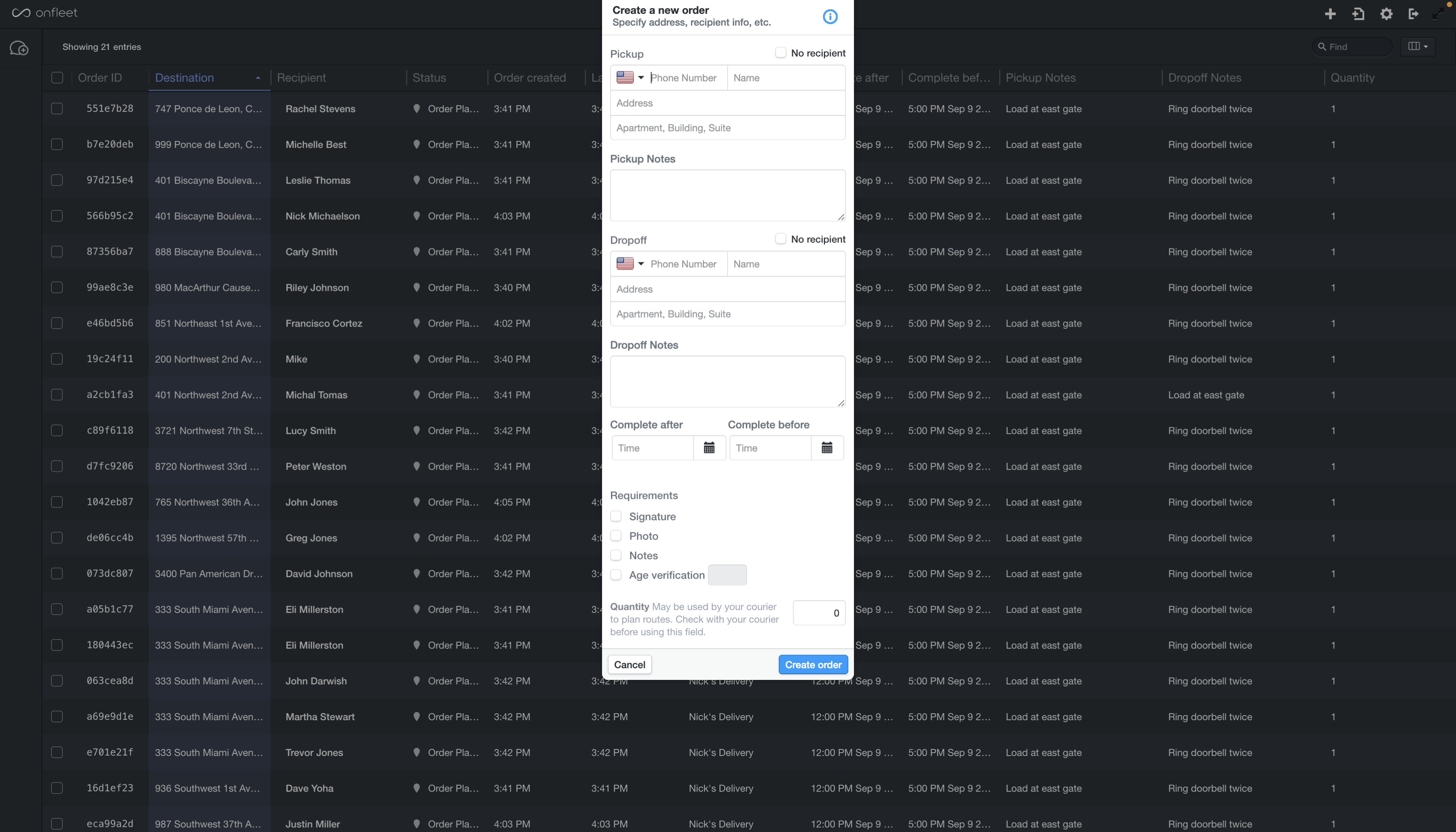The width and height of the screenshot is (1456, 832).
Task: Click the Order ID column header
Action: [x=100, y=78]
